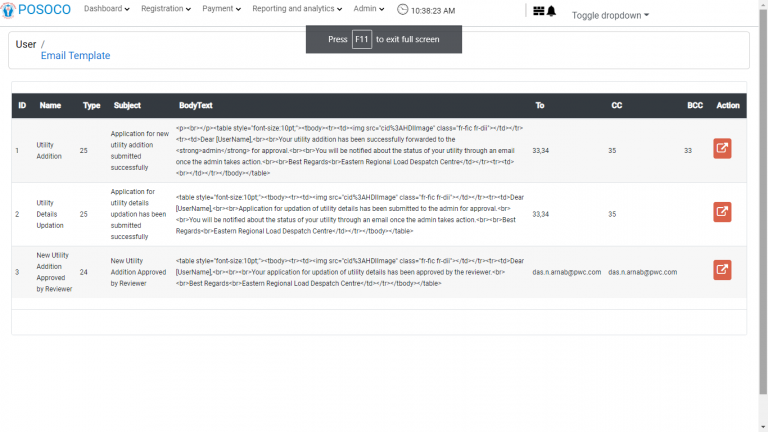
Task: Click the Name column header
Action: coord(50,105)
